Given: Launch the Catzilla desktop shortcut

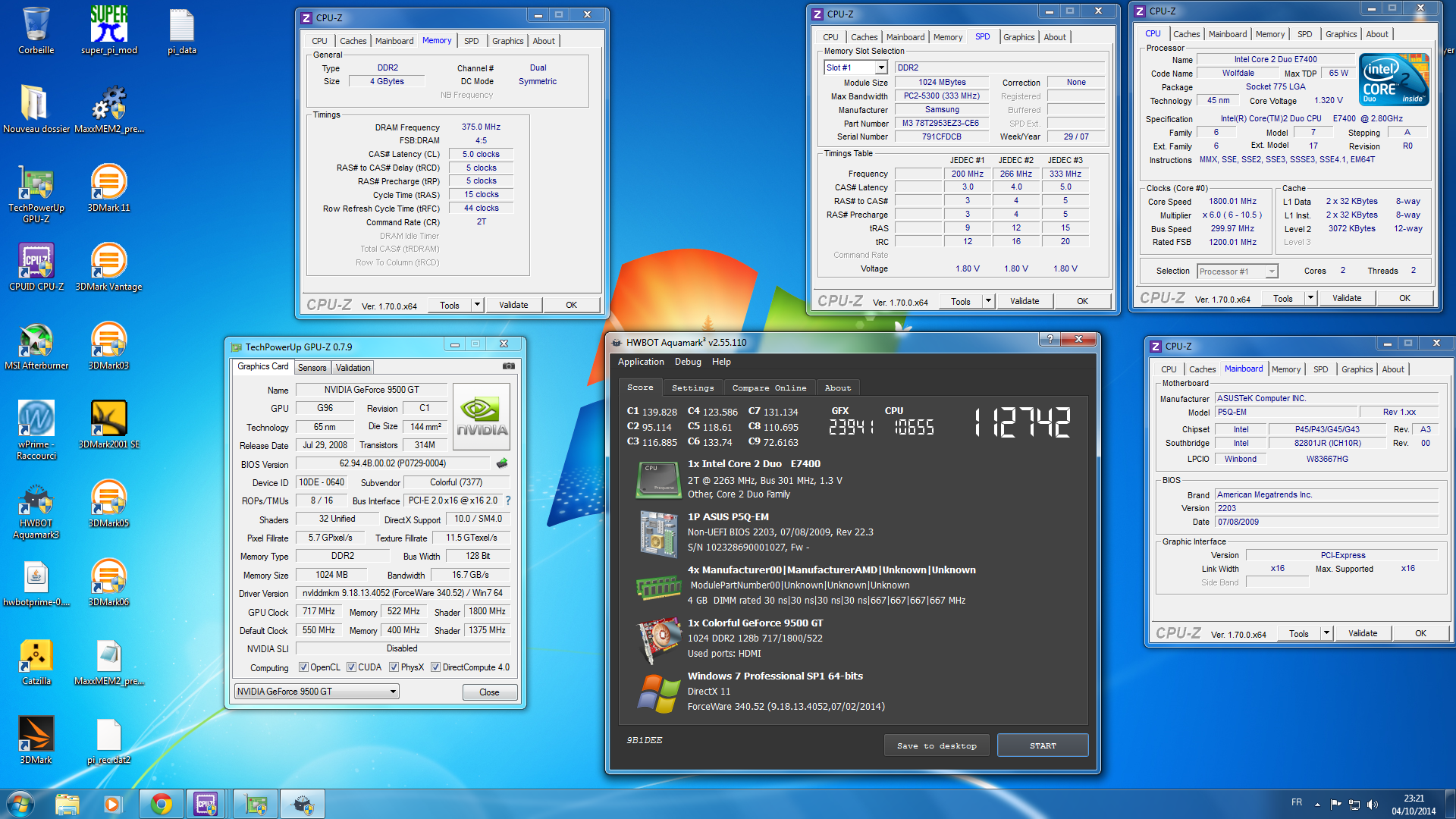Looking at the screenshot, I should pos(36,662).
